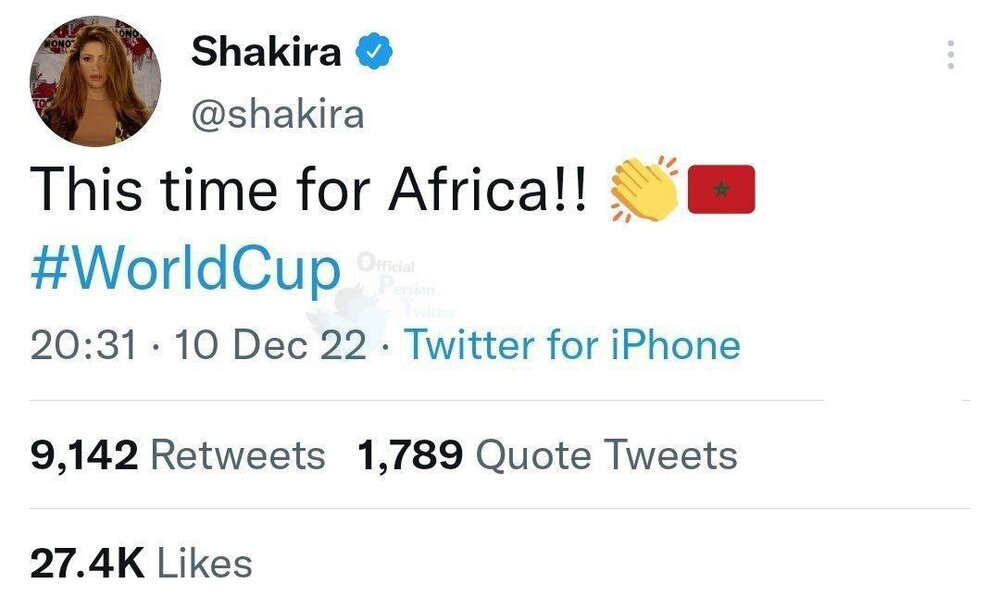Click the 1,789 quote count number
Screen dimensions: 1000x609
[410, 456]
